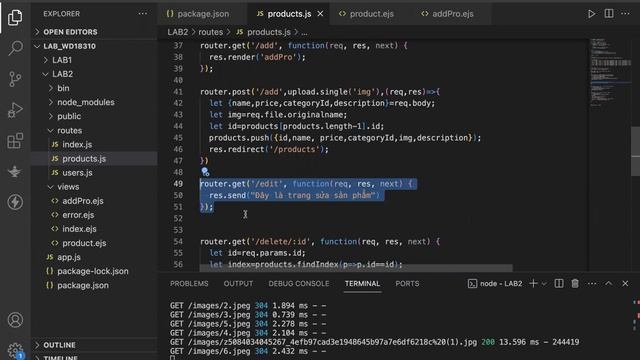The height and width of the screenshot is (360, 640).
Task: Maximize panel size with chevron up
Action: [x=609, y=283]
